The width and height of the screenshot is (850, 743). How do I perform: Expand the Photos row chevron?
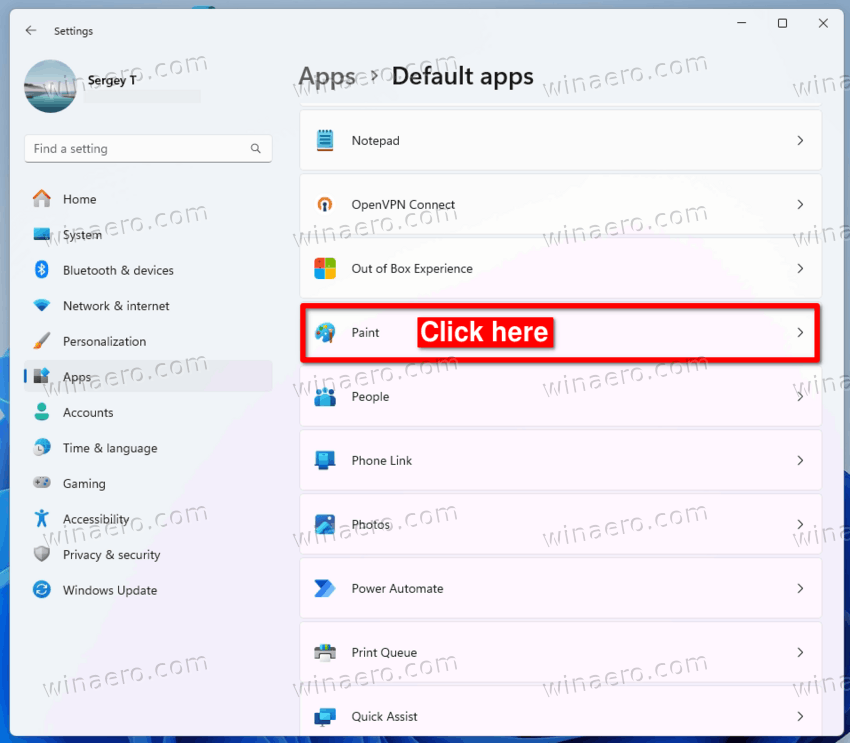tap(800, 525)
